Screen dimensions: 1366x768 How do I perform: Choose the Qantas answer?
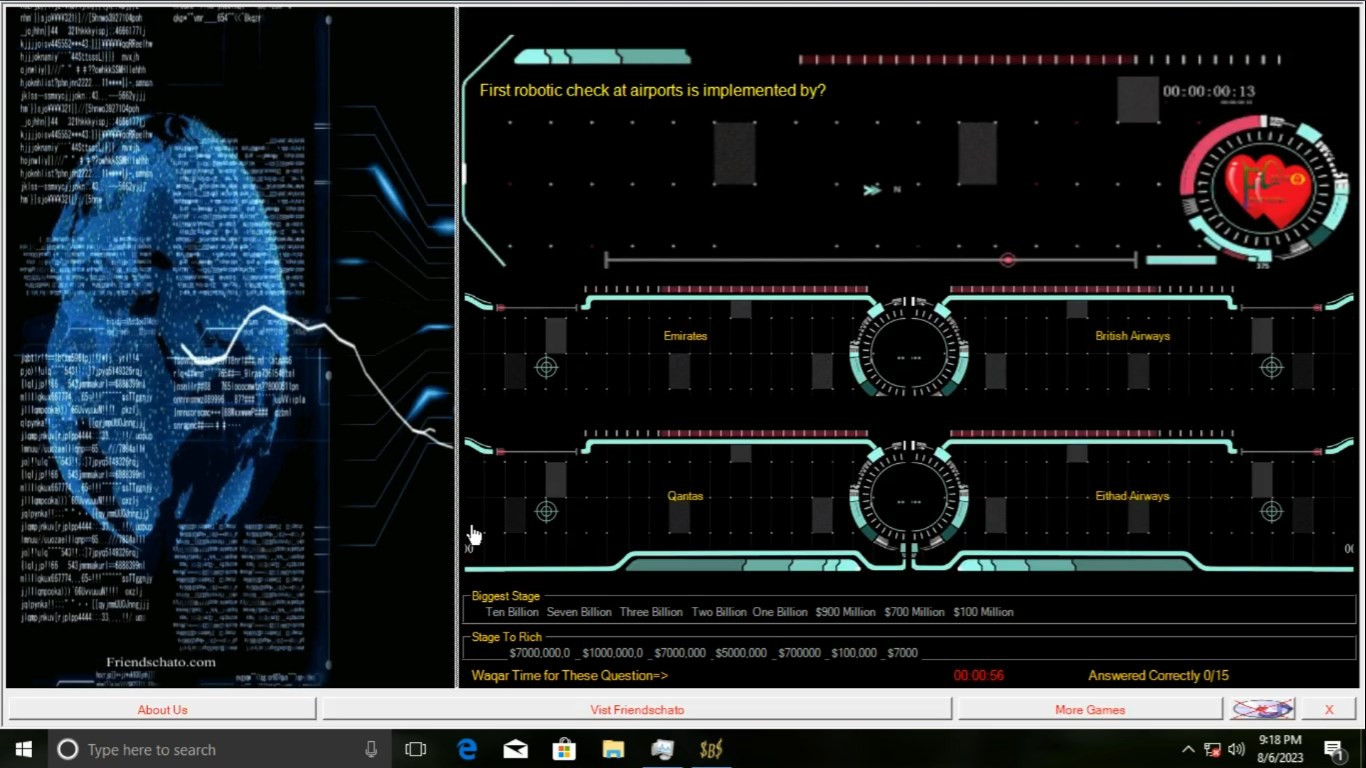point(685,496)
